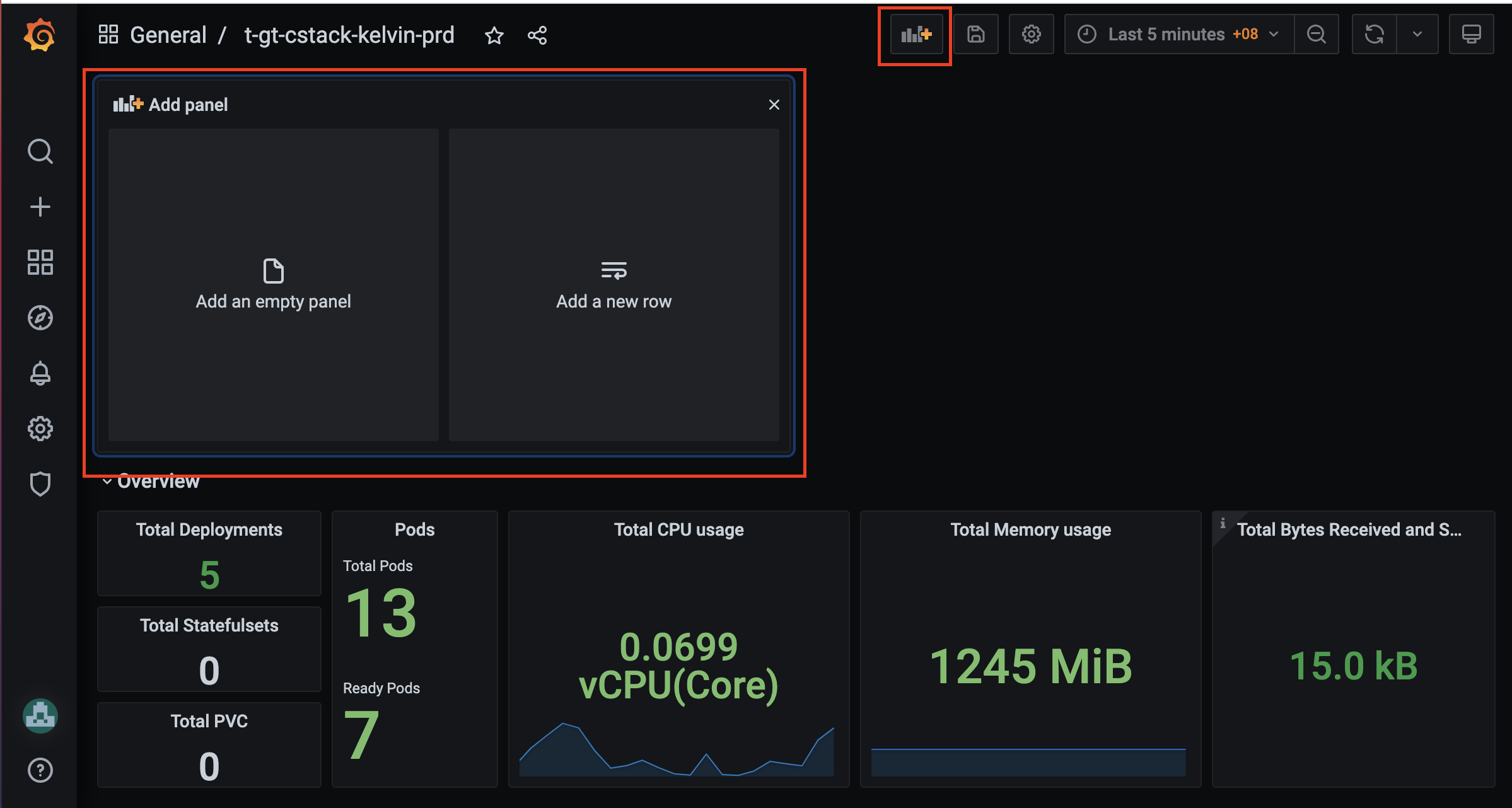This screenshot has width=1512, height=808.
Task: Choose Add an empty panel
Action: (274, 285)
